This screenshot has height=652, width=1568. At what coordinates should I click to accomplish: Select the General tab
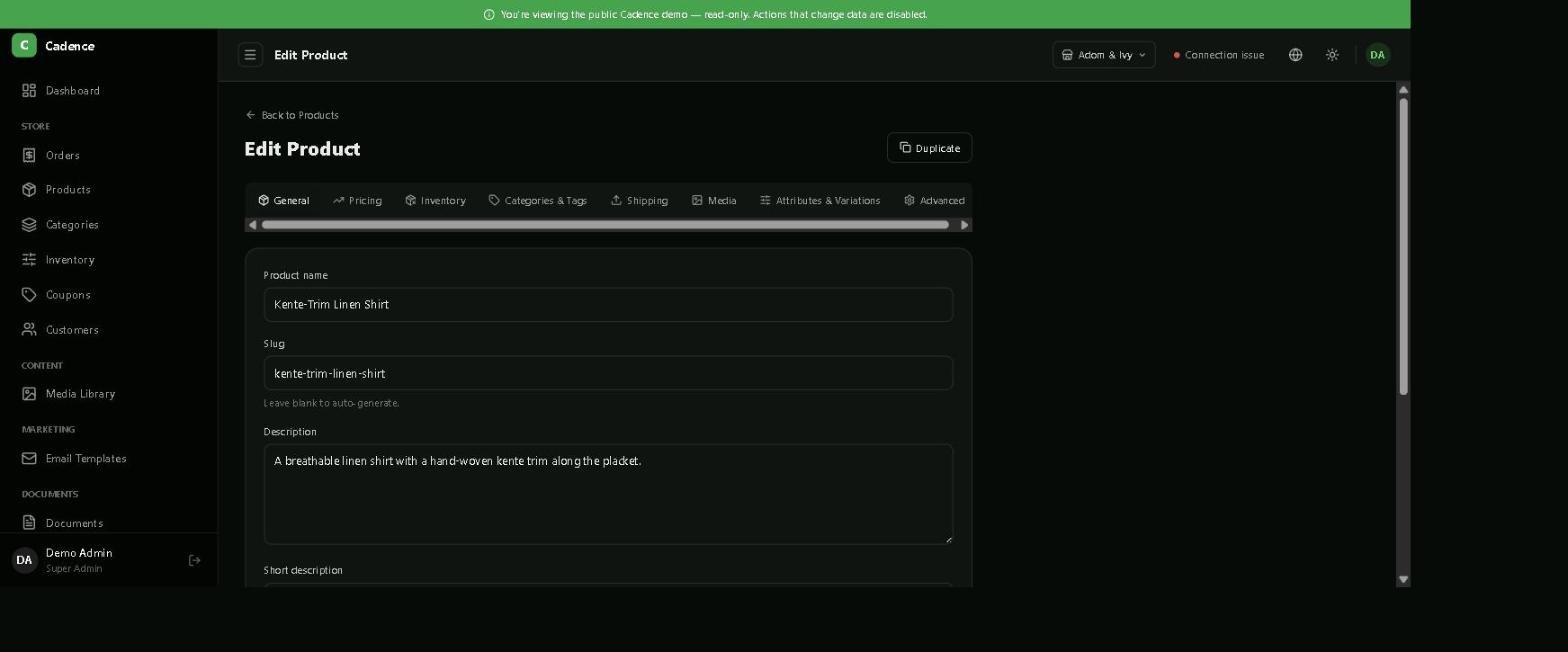pos(284,201)
